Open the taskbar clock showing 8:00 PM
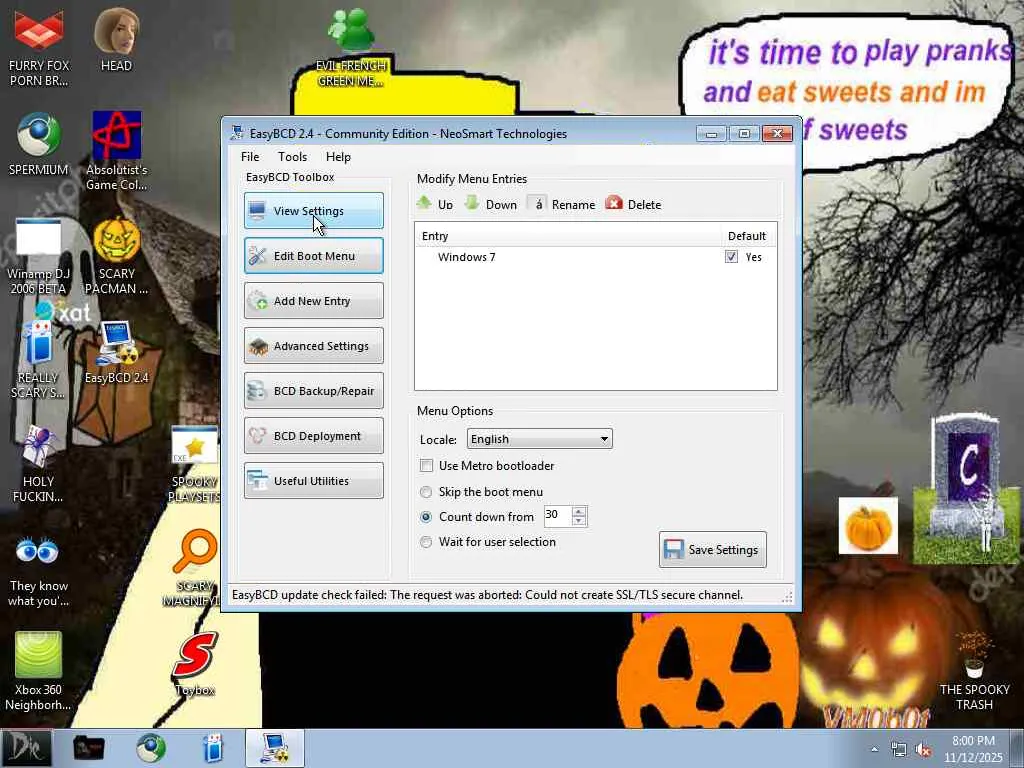 point(973,749)
